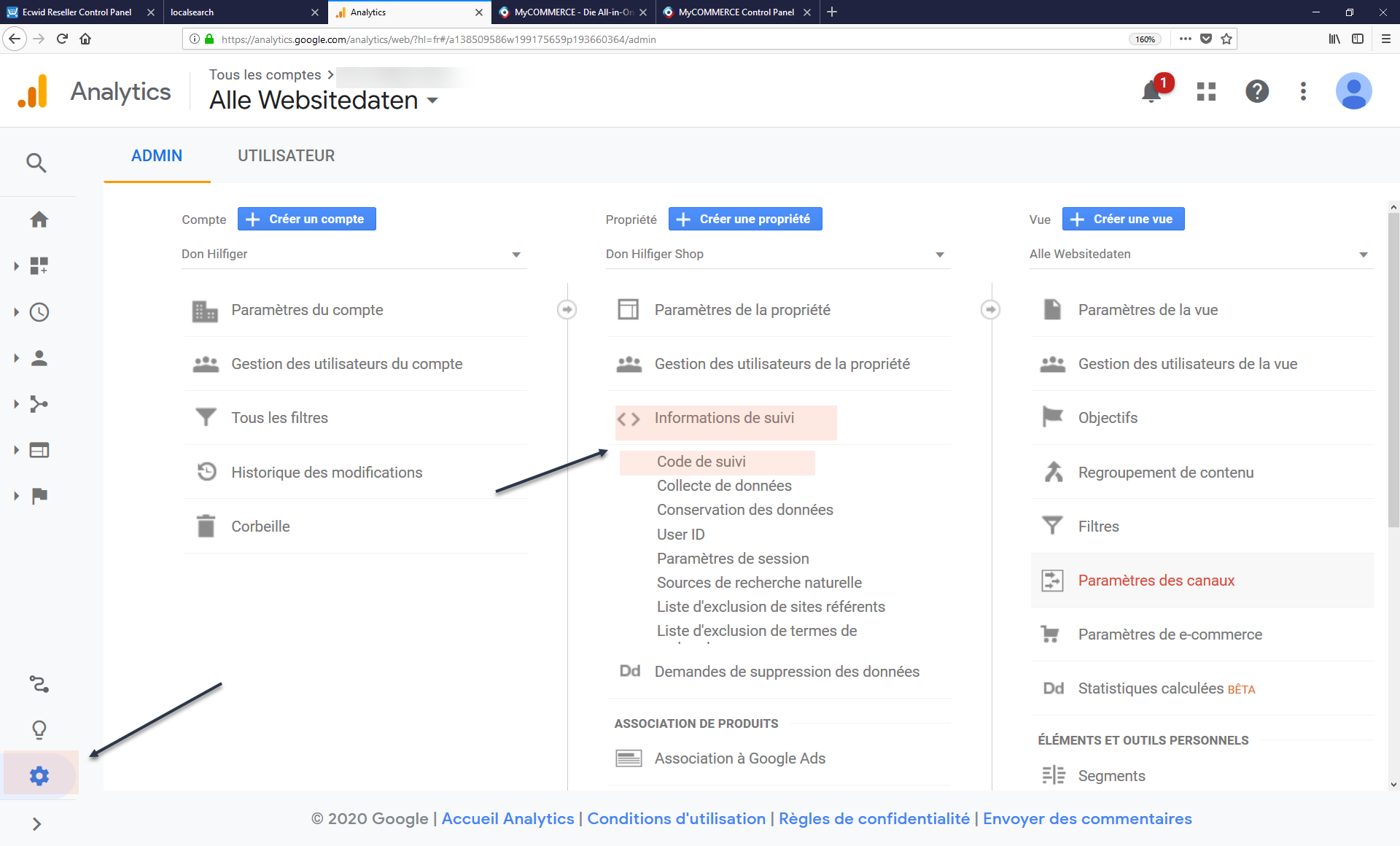This screenshot has width=1400, height=846.
Task: Select the ADMIN tab
Action: (x=157, y=156)
